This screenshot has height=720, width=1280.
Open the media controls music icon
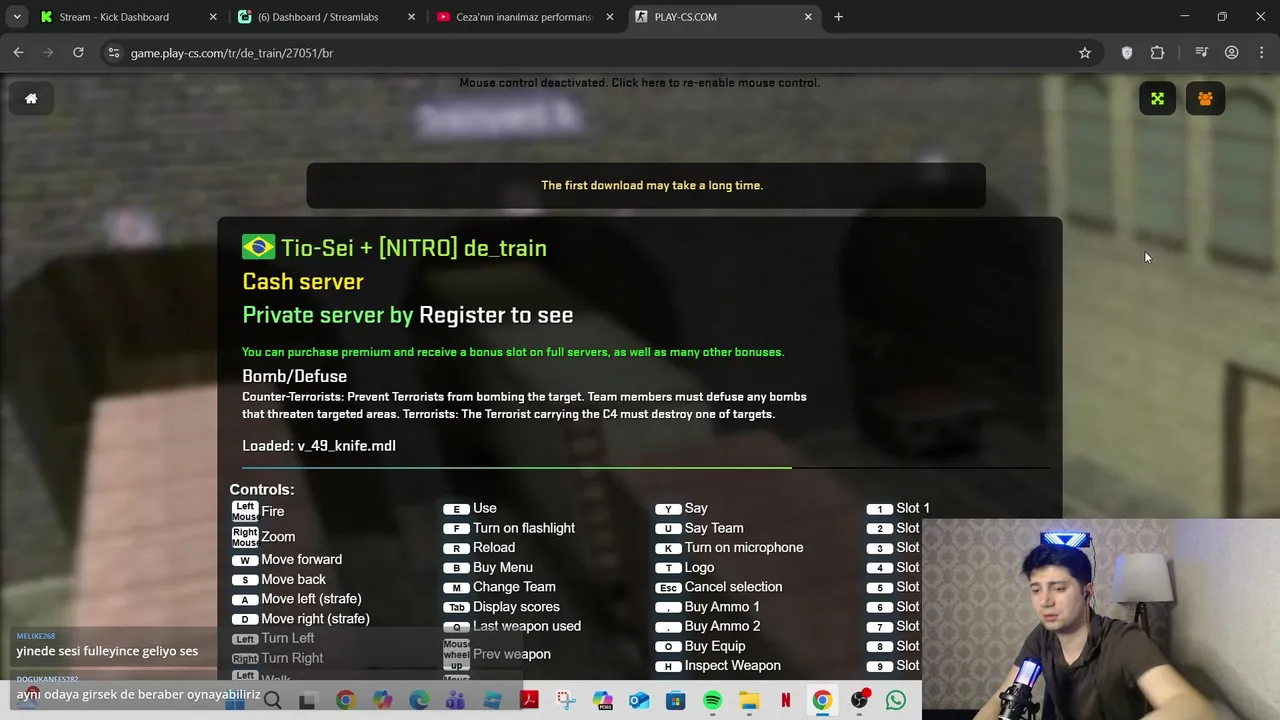[x=1201, y=53]
